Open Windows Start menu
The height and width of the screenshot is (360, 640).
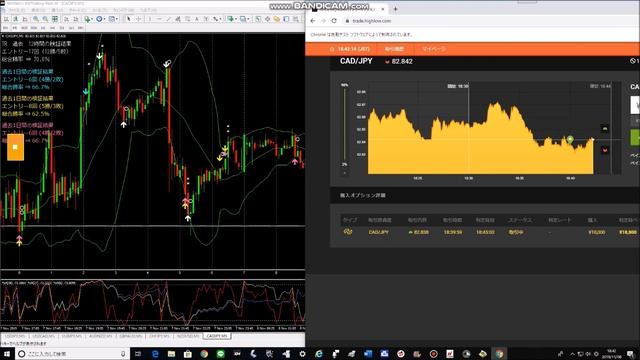point(7,353)
